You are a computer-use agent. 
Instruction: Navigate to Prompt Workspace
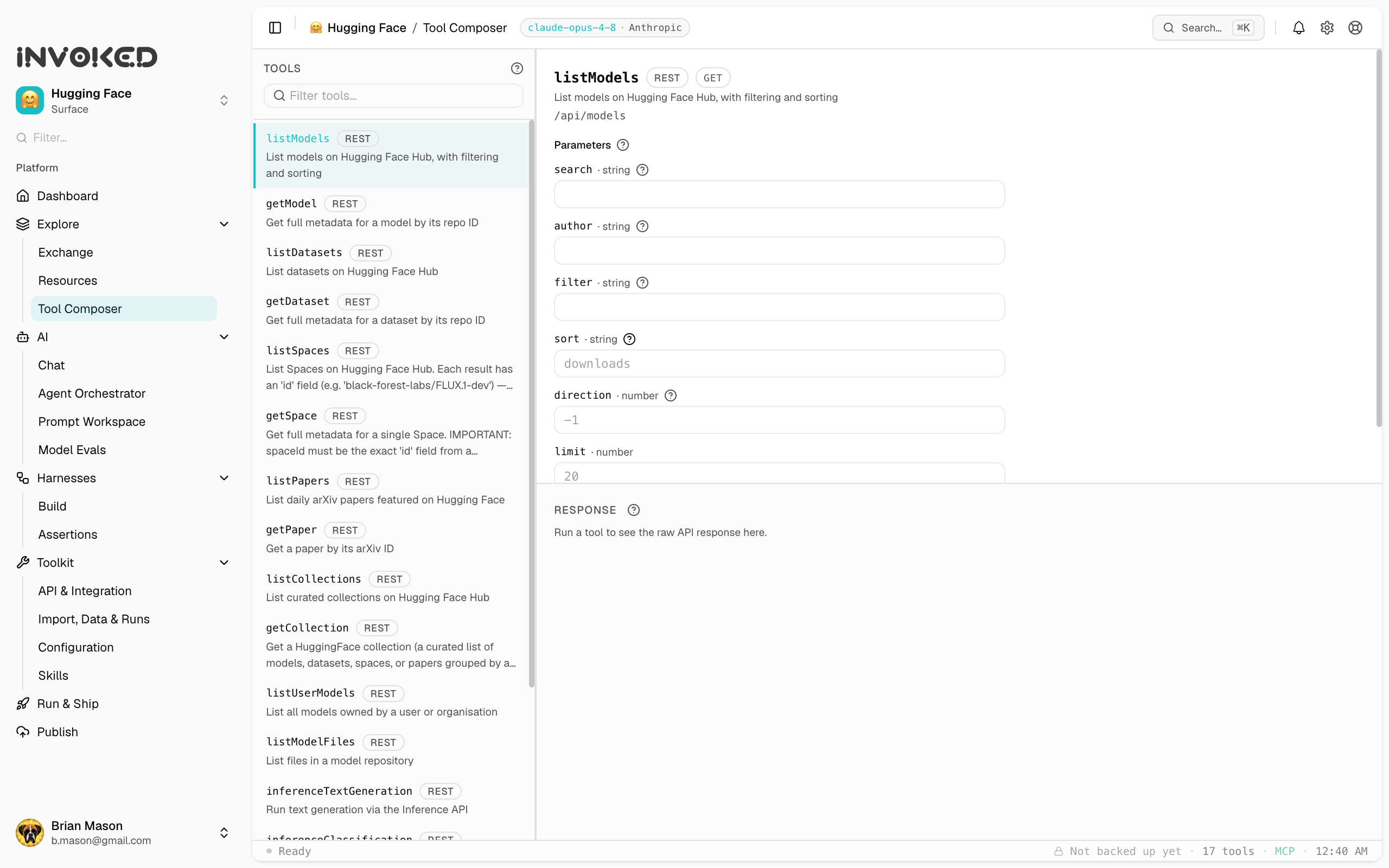pos(92,422)
